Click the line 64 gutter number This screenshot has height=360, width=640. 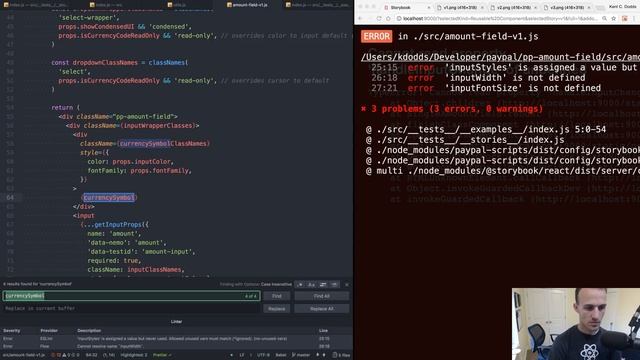click(x=10, y=198)
